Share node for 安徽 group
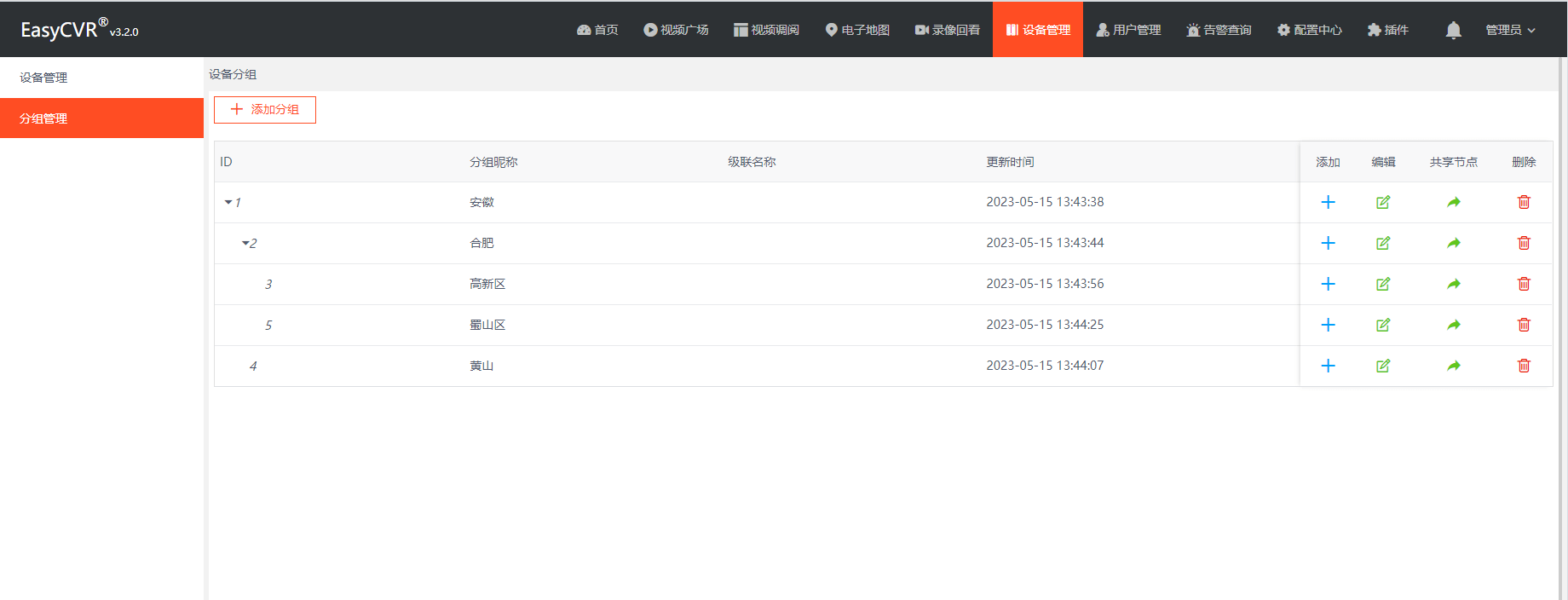The width and height of the screenshot is (1568, 600). 1454,202
